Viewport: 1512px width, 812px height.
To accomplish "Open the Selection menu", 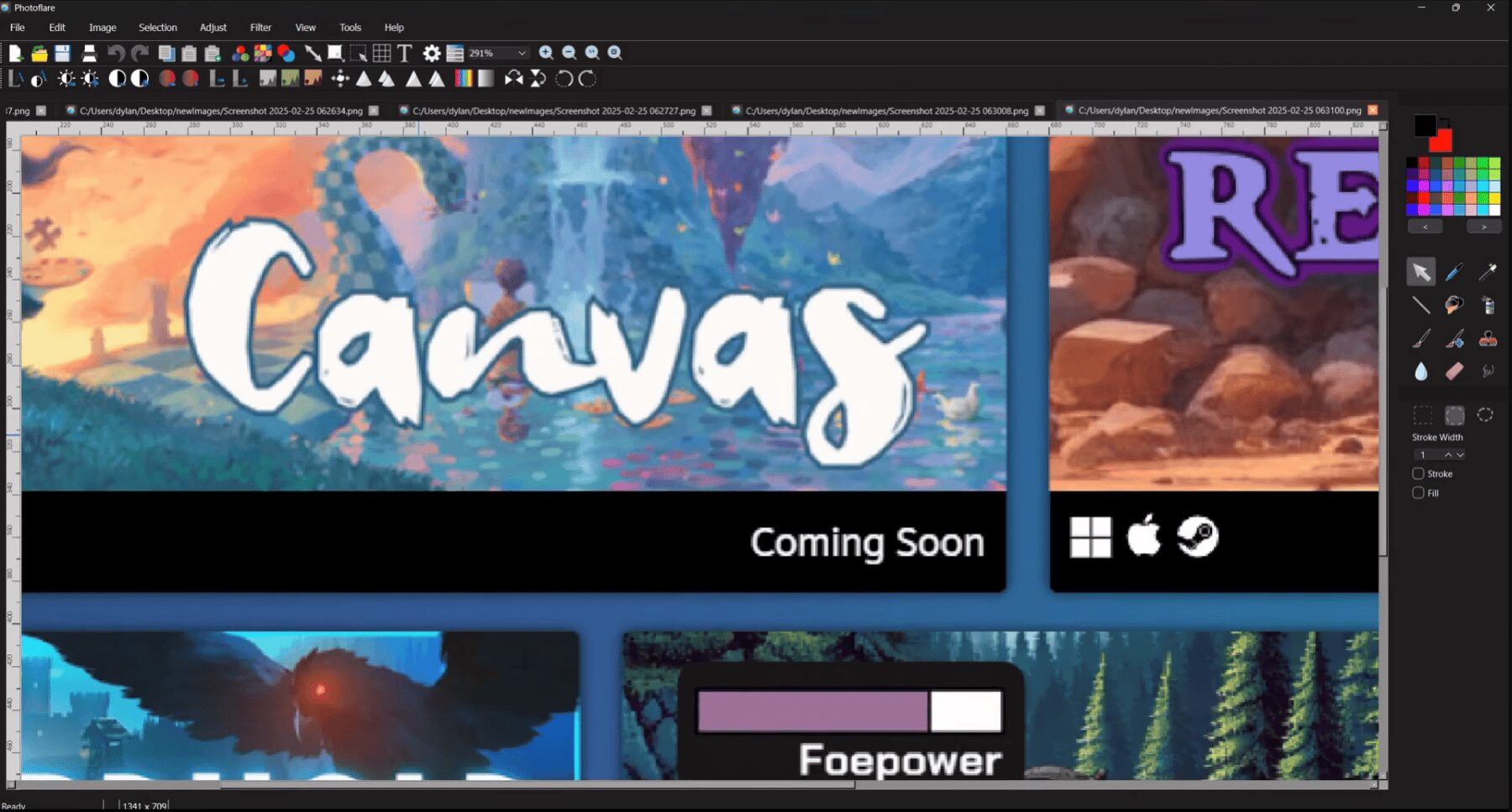I will (x=158, y=28).
